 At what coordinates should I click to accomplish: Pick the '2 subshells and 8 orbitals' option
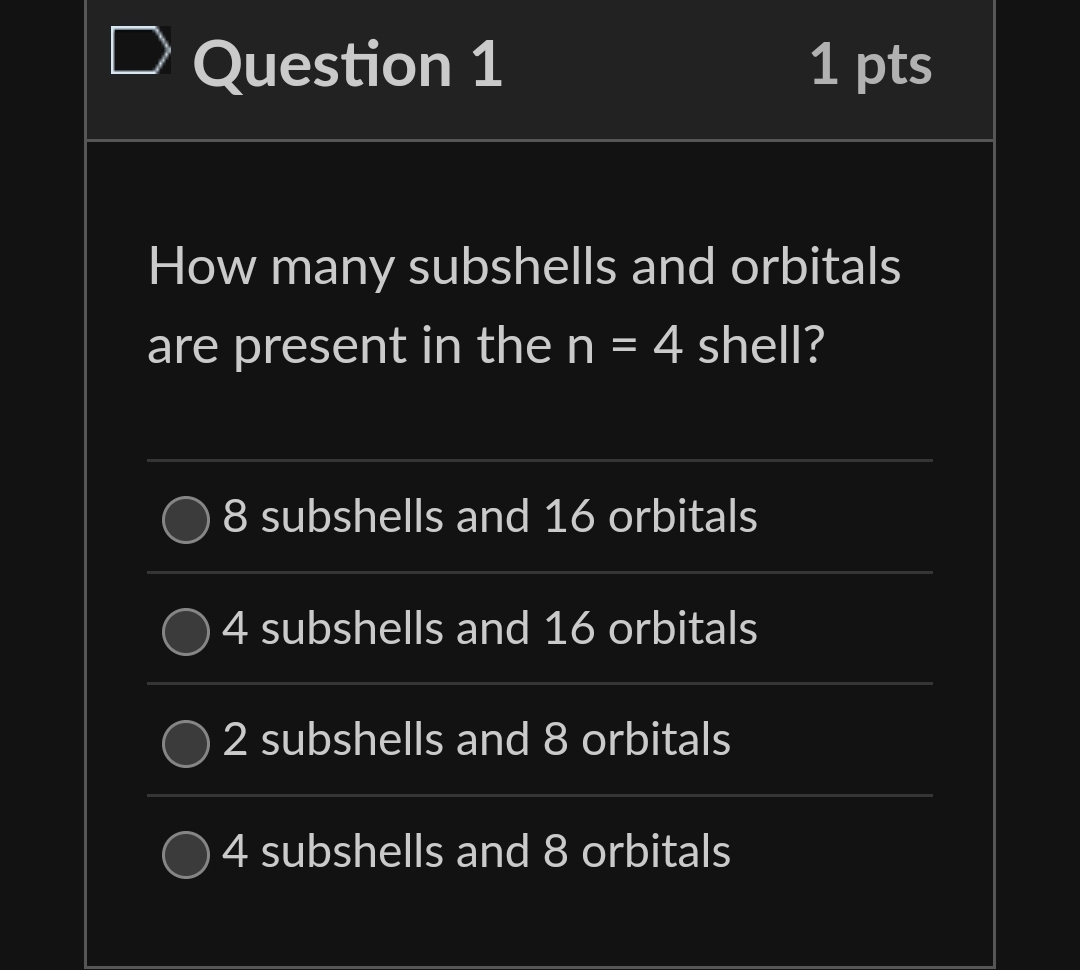click(x=475, y=741)
